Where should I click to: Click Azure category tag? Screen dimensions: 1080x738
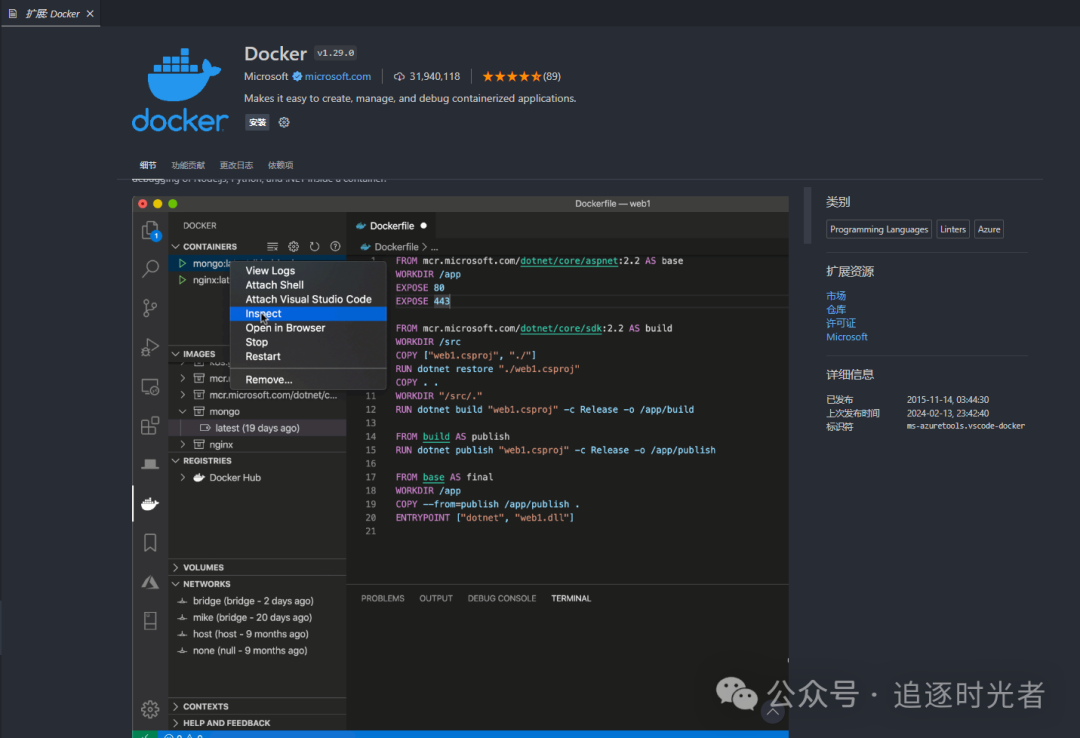tap(988, 229)
